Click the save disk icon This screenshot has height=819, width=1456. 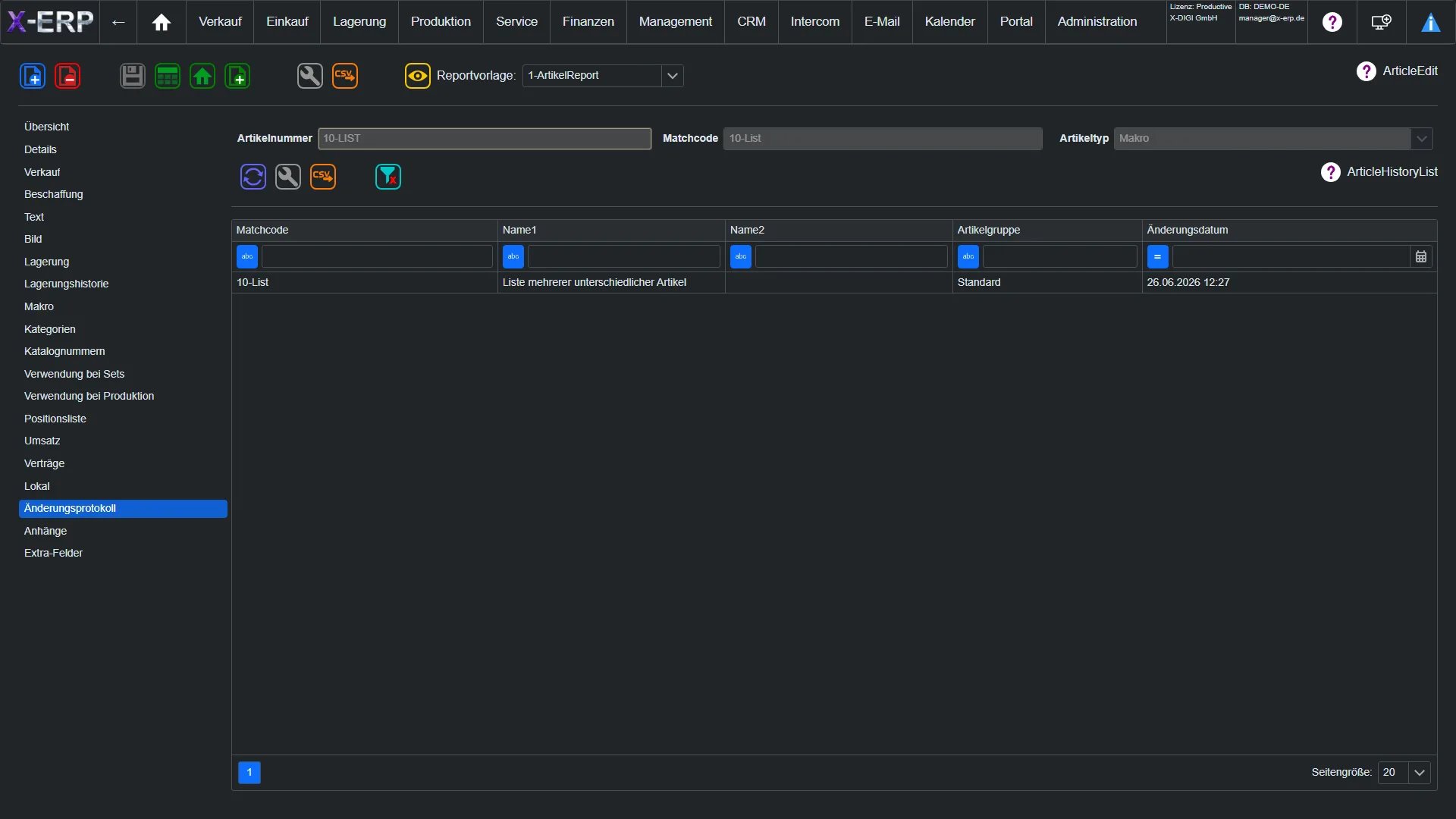coord(133,76)
